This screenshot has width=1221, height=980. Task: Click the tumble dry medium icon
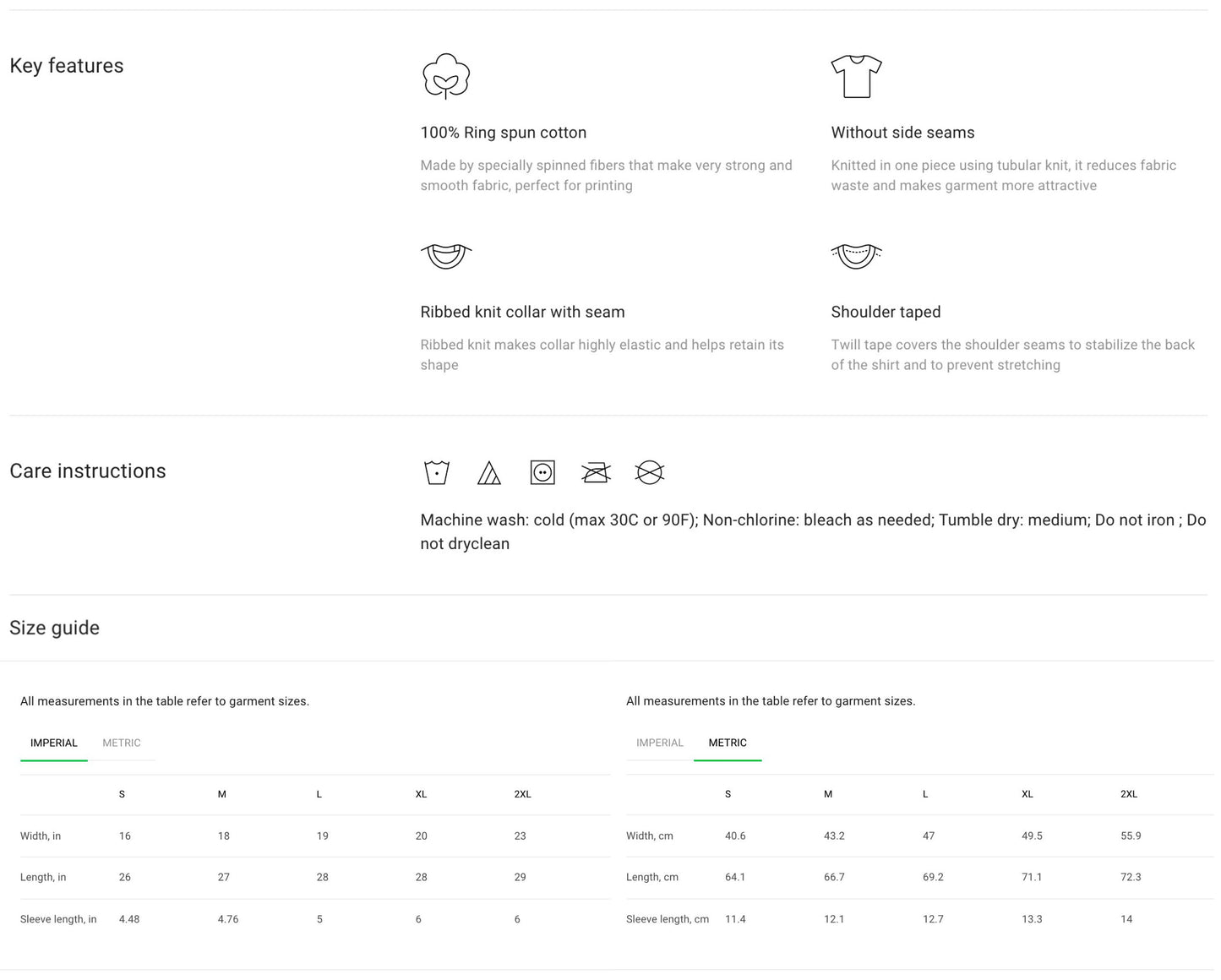542,472
